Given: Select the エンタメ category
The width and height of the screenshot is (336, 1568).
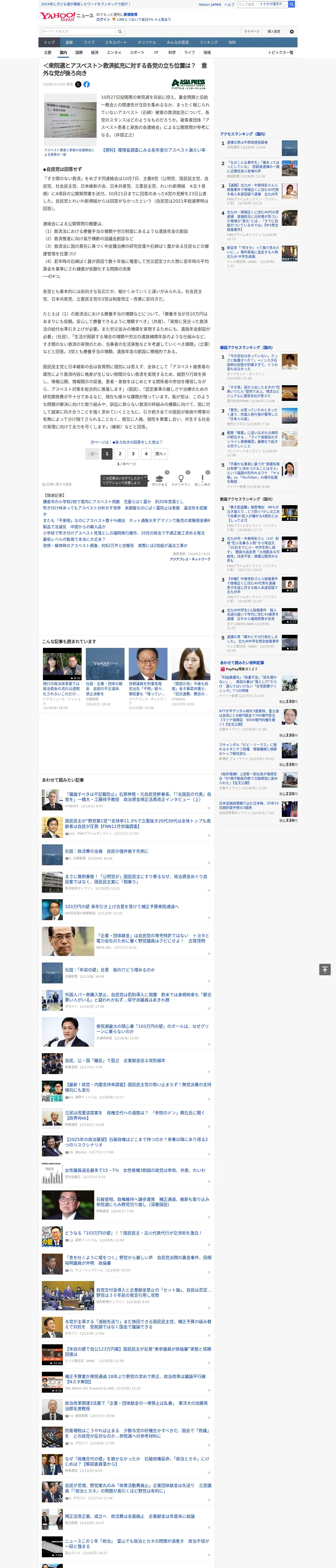Looking at the screenshot, I should tap(114, 52).
